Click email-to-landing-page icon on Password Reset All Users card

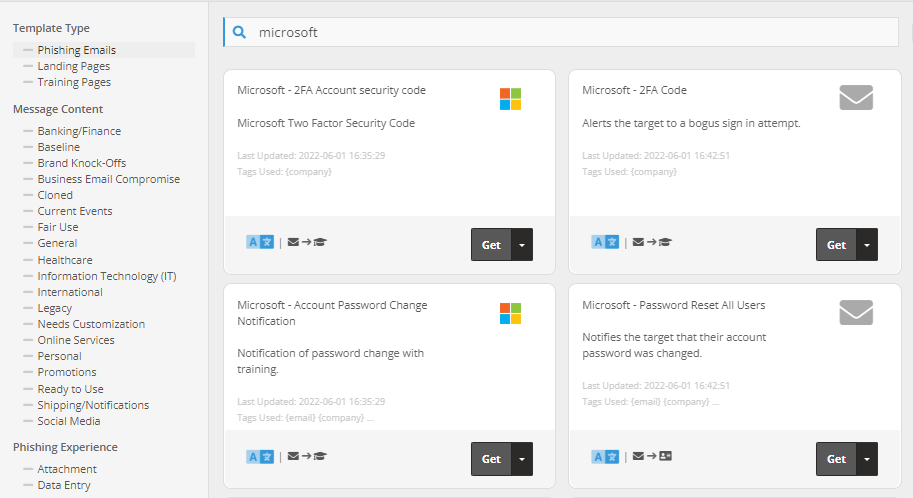652,456
